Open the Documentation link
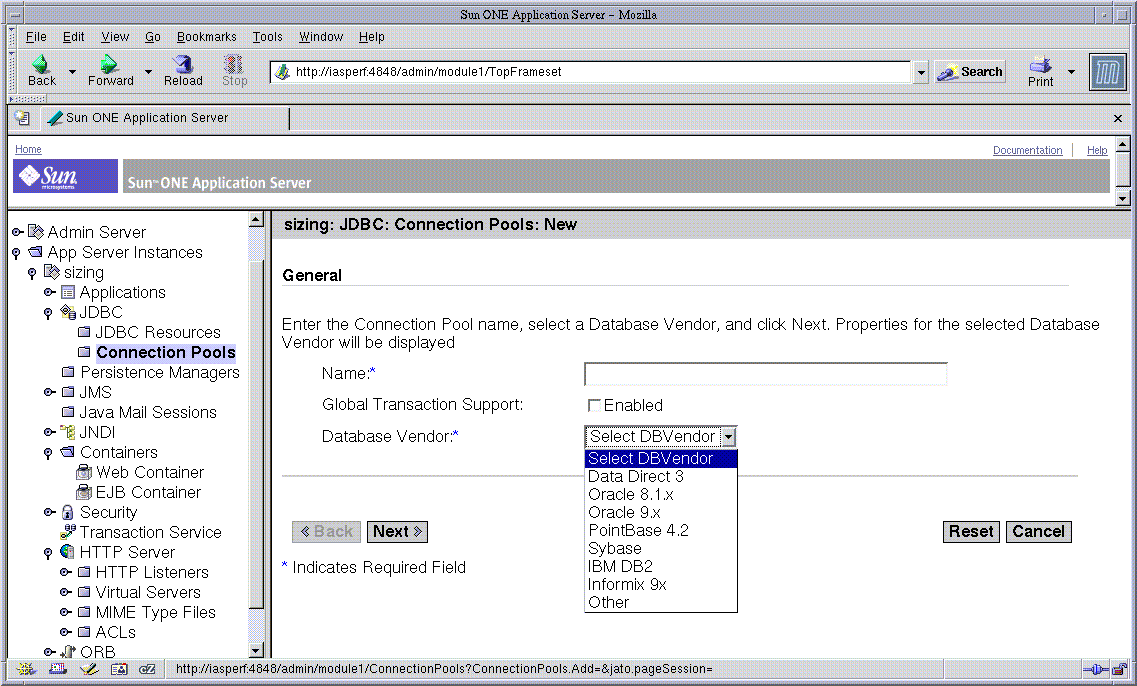 (x=1028, y=150)
